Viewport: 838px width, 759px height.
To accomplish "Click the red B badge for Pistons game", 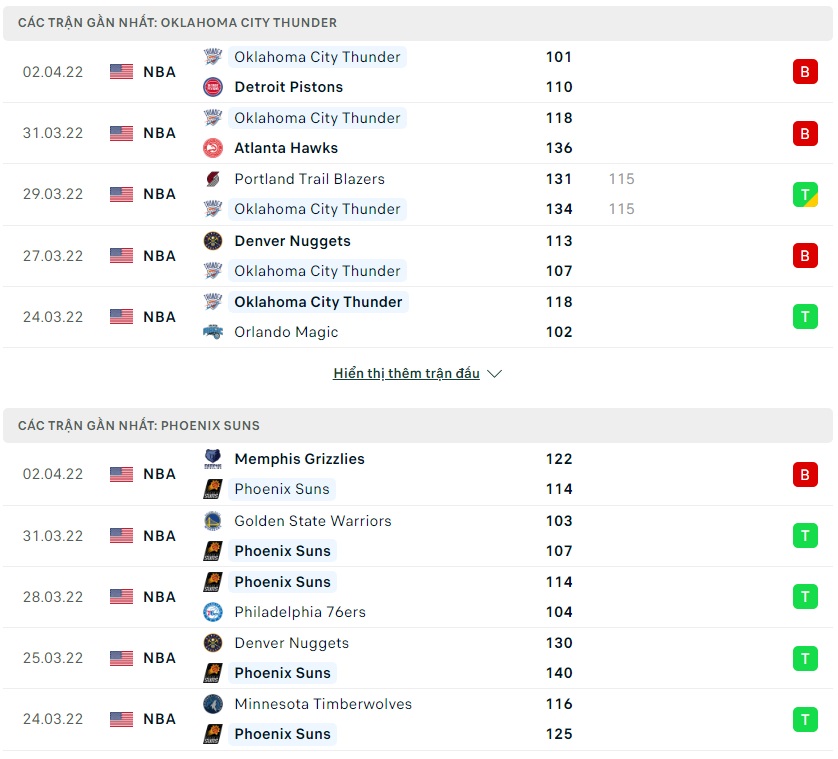I will pos(805,72).
